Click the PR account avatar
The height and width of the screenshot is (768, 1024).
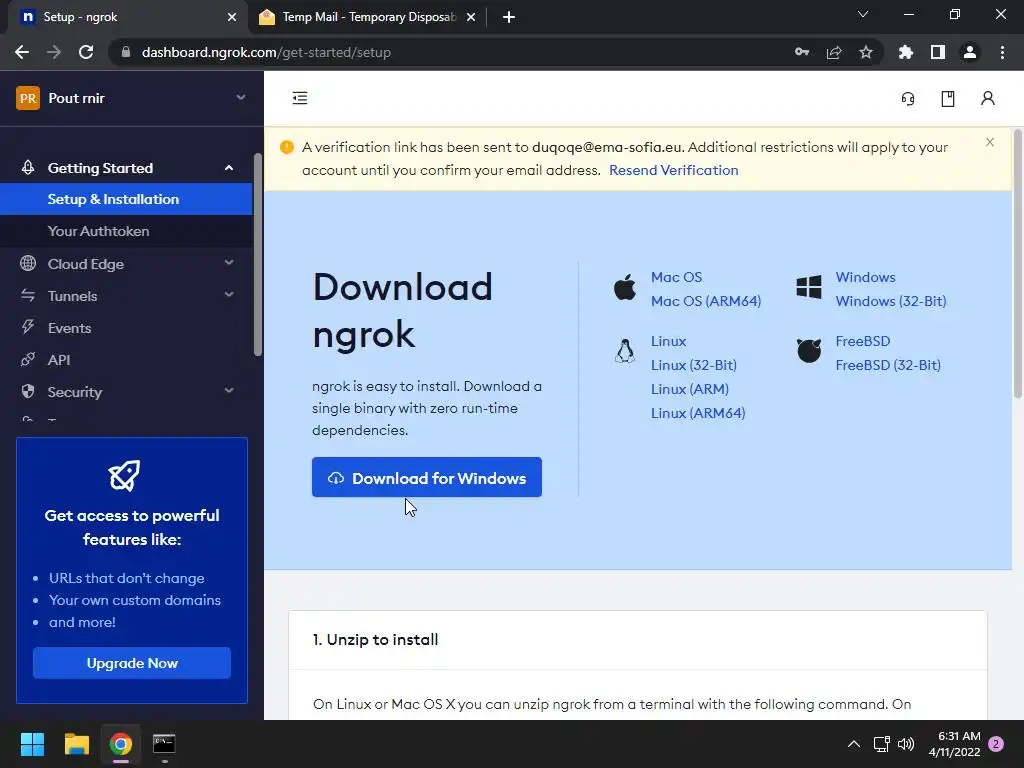(27, 99)
